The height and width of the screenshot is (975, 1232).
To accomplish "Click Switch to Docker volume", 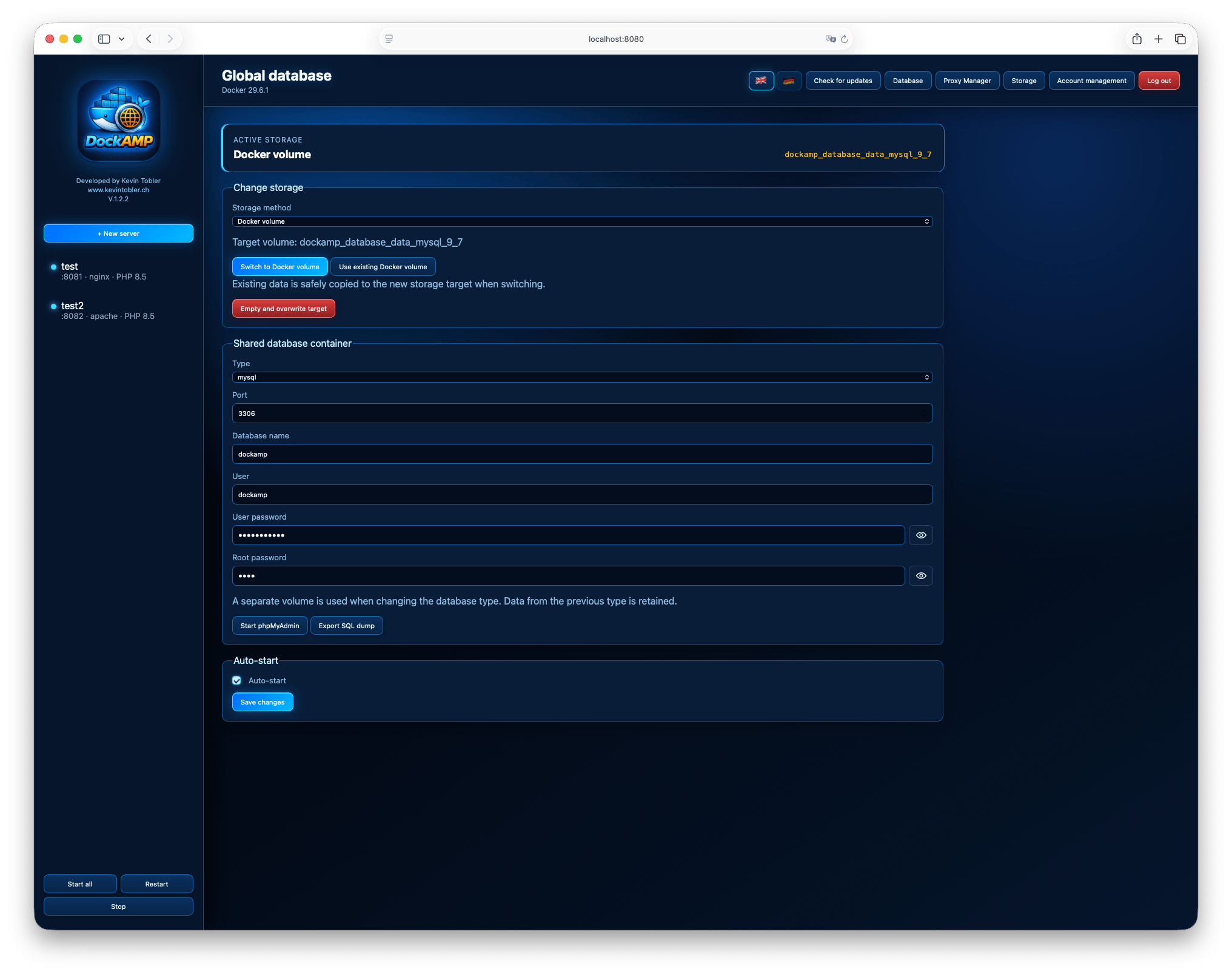I will point(280,267).
